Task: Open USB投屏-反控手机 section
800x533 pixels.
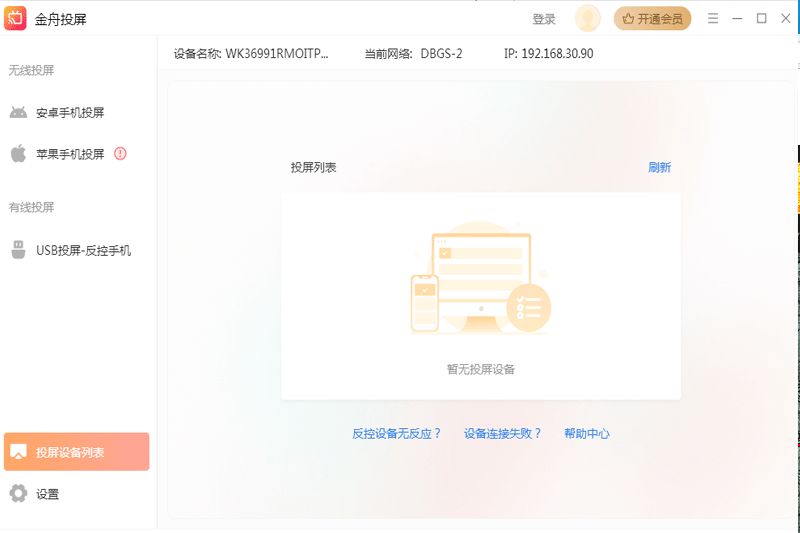Action: pyautogui.click(x=83, y=250)
